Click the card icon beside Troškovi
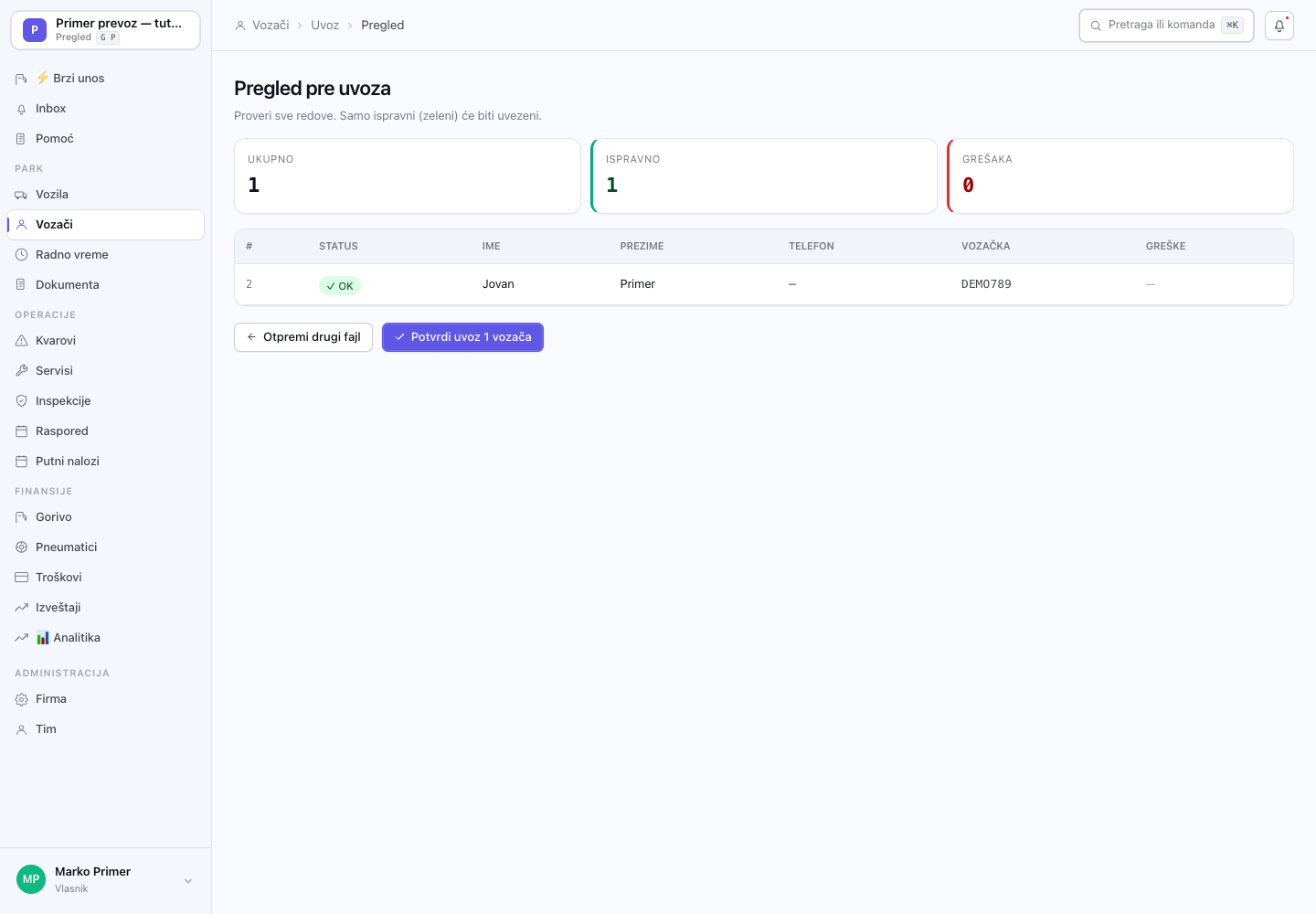Screen dimensions: 1316x914 coord(21,578)
